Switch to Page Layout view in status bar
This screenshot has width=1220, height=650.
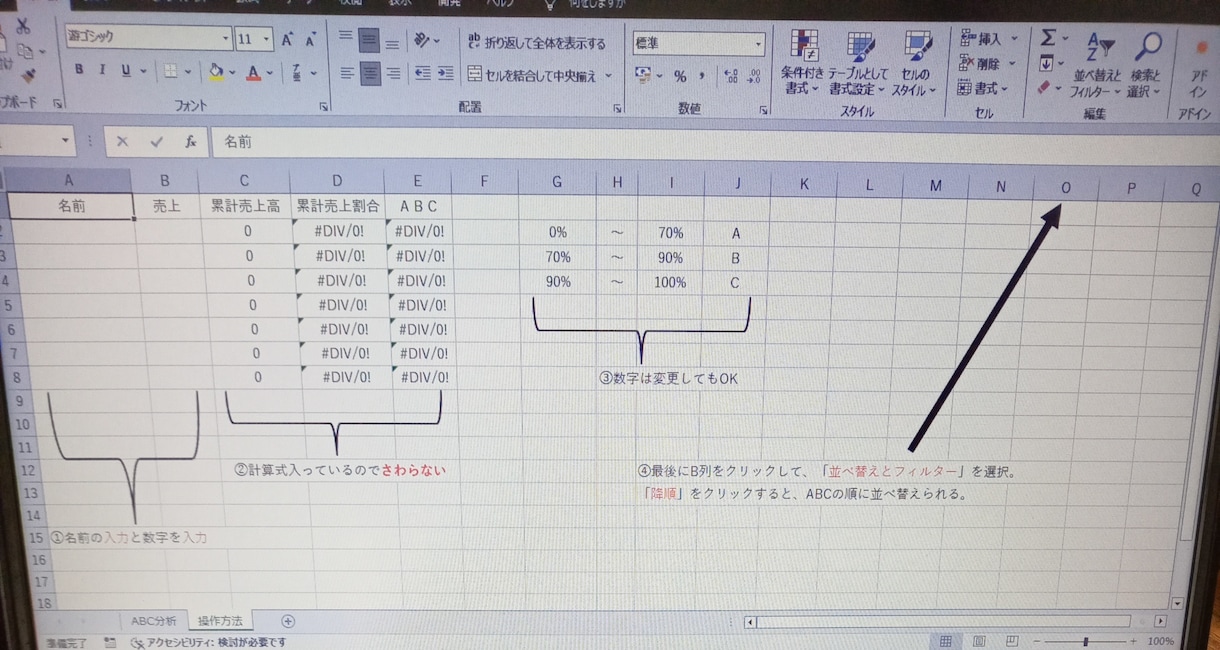coord(979,640)
